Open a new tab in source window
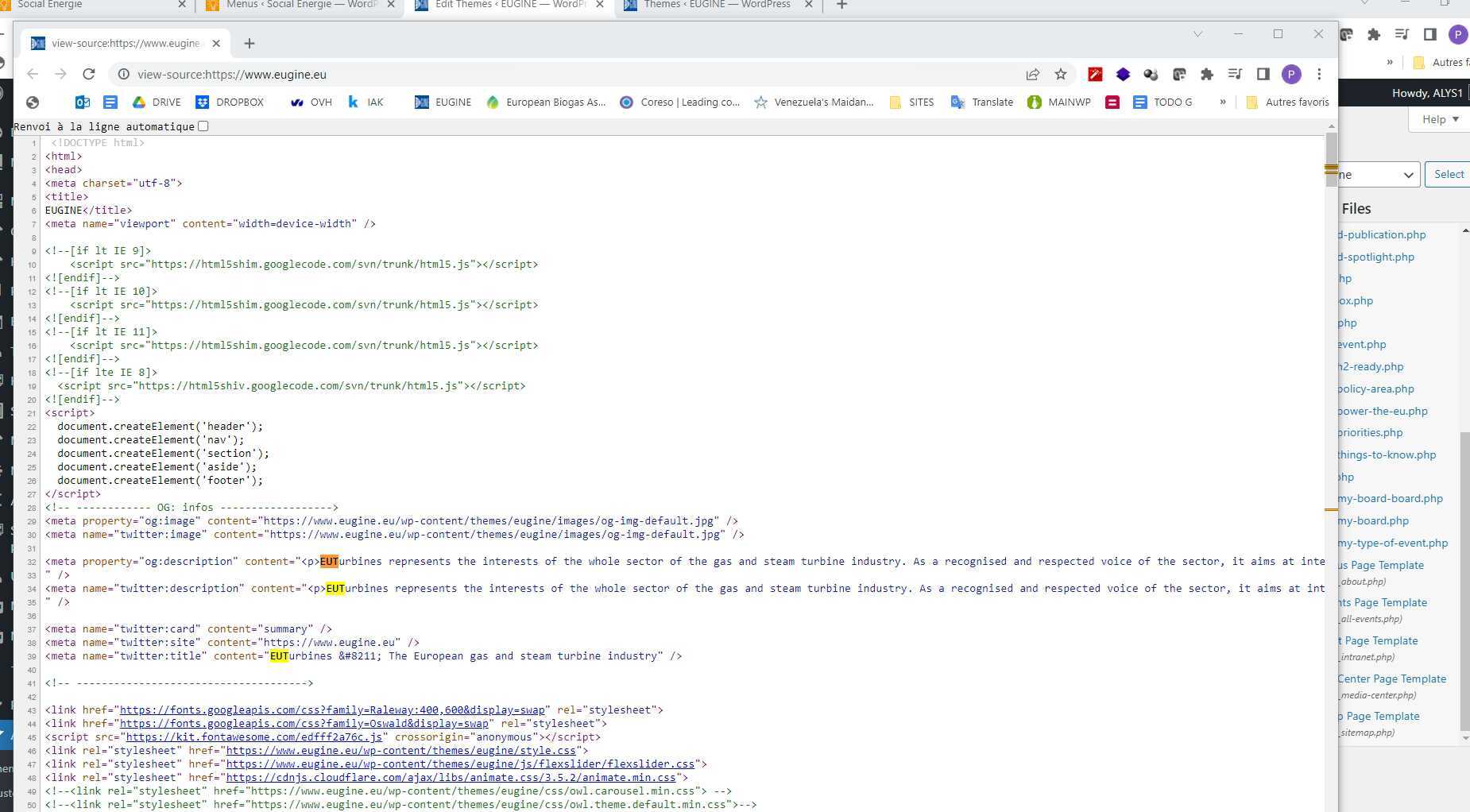 [x=250, y=43]
